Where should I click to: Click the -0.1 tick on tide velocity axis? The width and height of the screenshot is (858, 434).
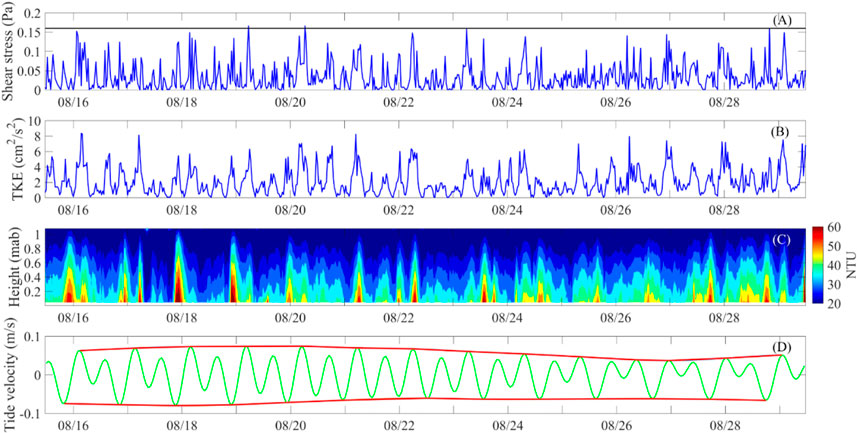click(30, 413)
